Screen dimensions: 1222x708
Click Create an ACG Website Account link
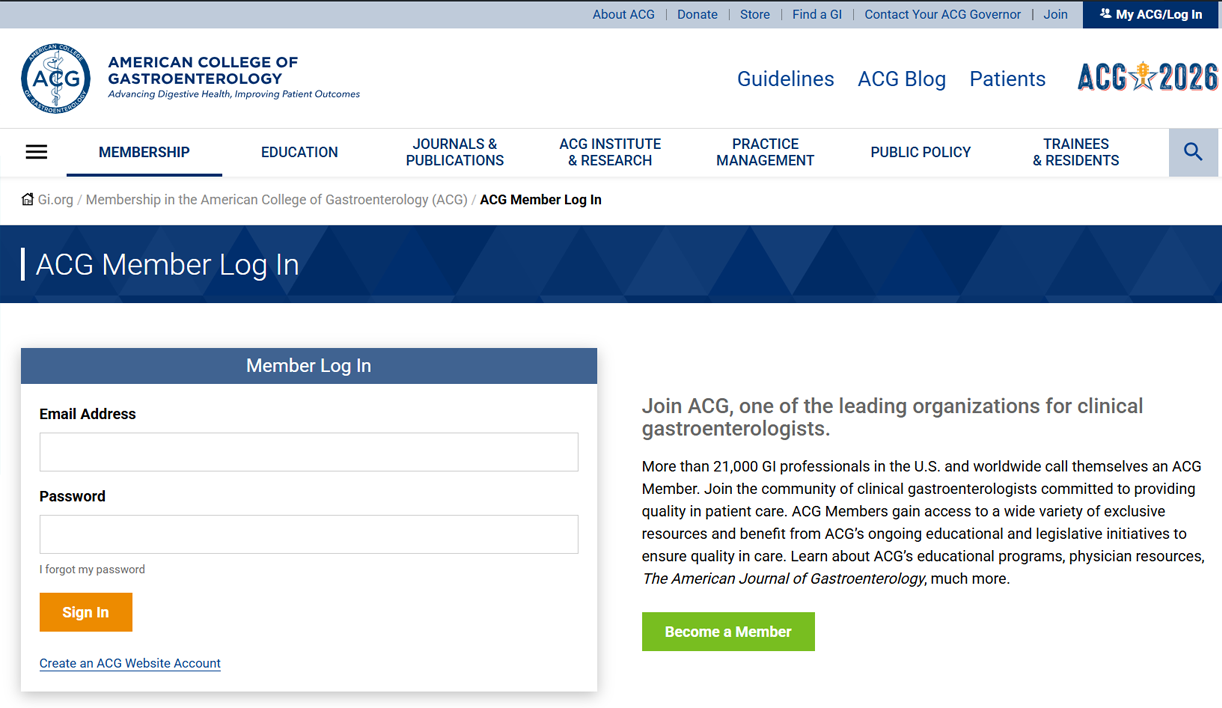pyautogui.click(x=130, y=663)
